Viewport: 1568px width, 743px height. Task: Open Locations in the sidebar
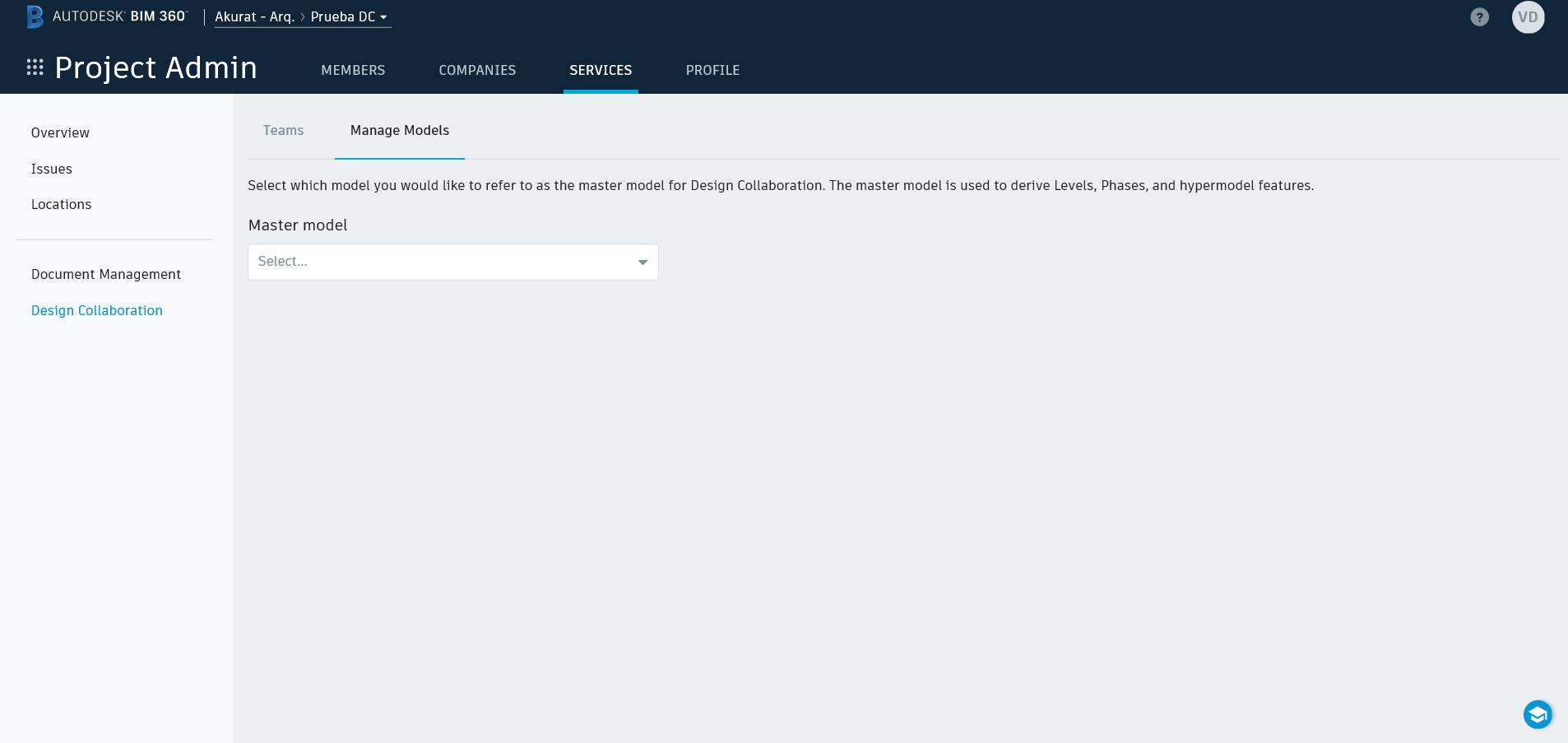coord(61,204)
